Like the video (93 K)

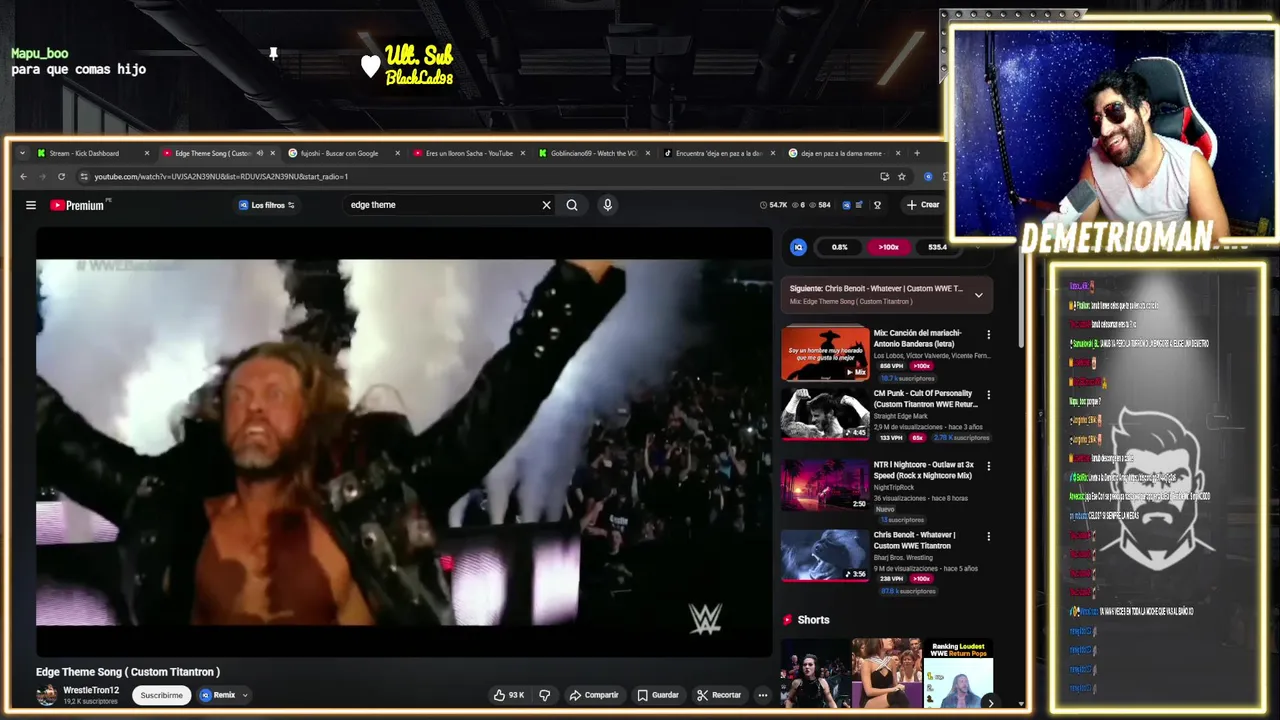tap(509, 695)
